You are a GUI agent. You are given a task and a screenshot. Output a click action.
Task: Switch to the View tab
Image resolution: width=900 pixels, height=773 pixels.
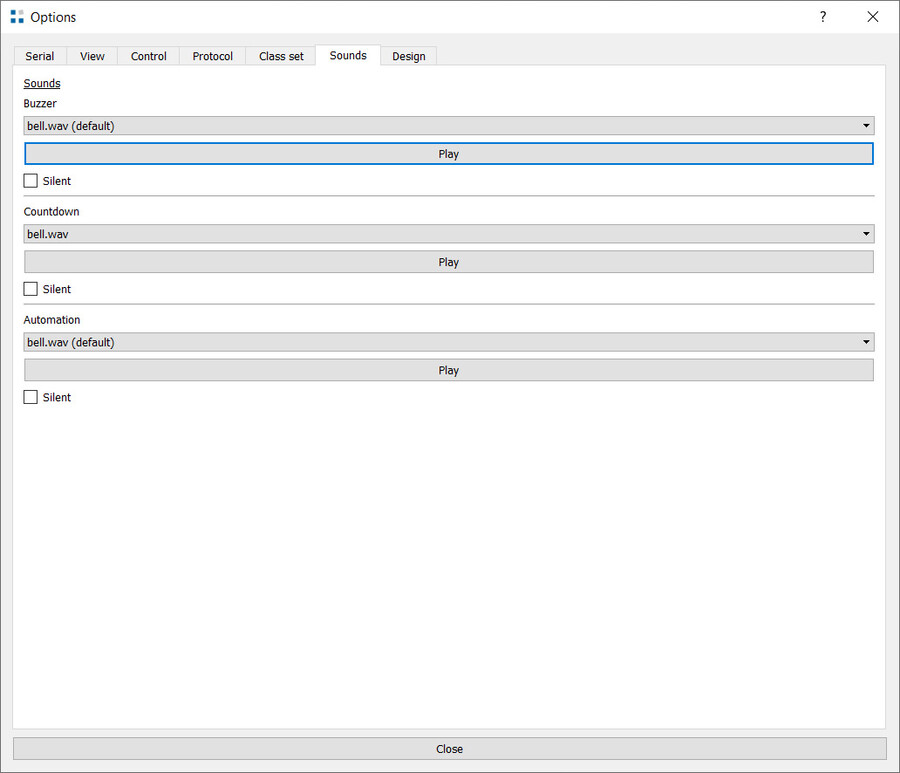pos(92,56)
